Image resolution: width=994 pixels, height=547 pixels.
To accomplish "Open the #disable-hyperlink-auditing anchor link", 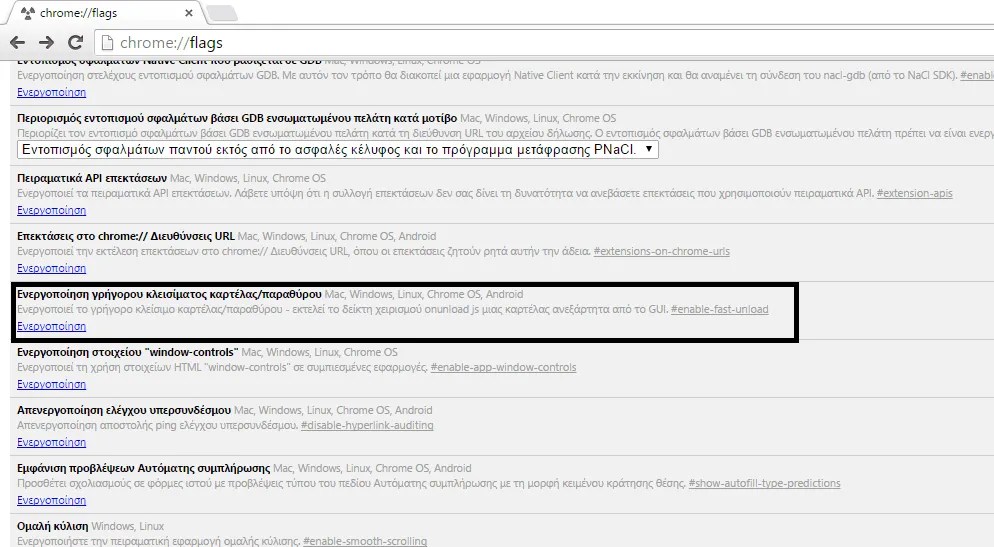I will pos(367,425).
